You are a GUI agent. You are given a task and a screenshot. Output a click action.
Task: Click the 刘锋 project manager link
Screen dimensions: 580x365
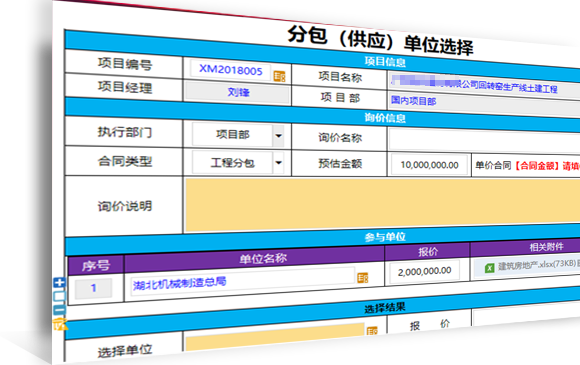click(238, 92)
